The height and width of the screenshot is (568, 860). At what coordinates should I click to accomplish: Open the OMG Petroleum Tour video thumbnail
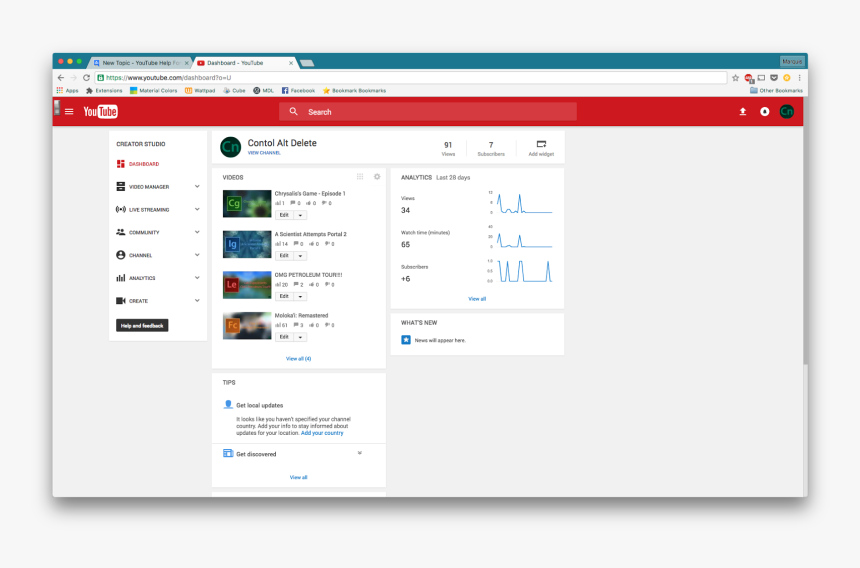(247, 285)
